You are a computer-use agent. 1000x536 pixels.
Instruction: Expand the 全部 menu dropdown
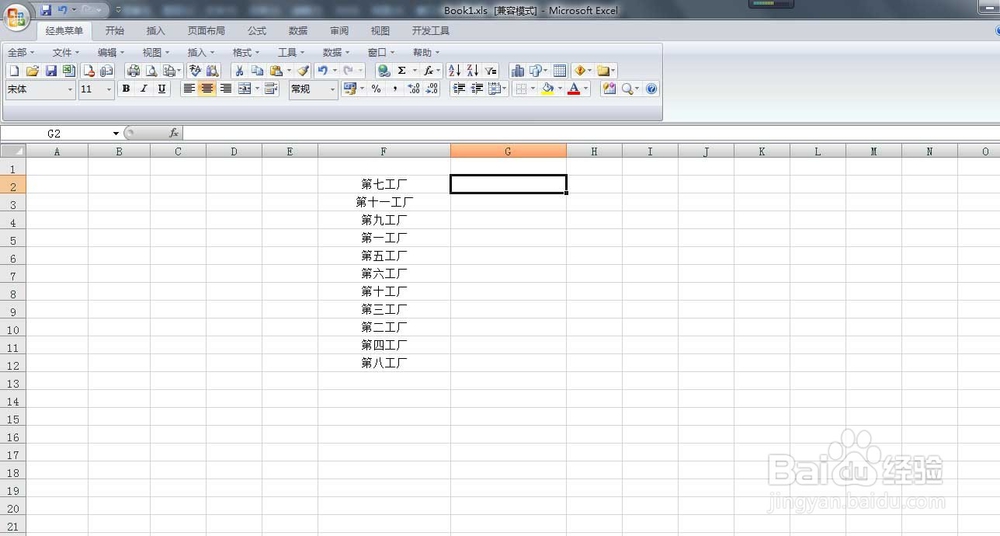21,52
